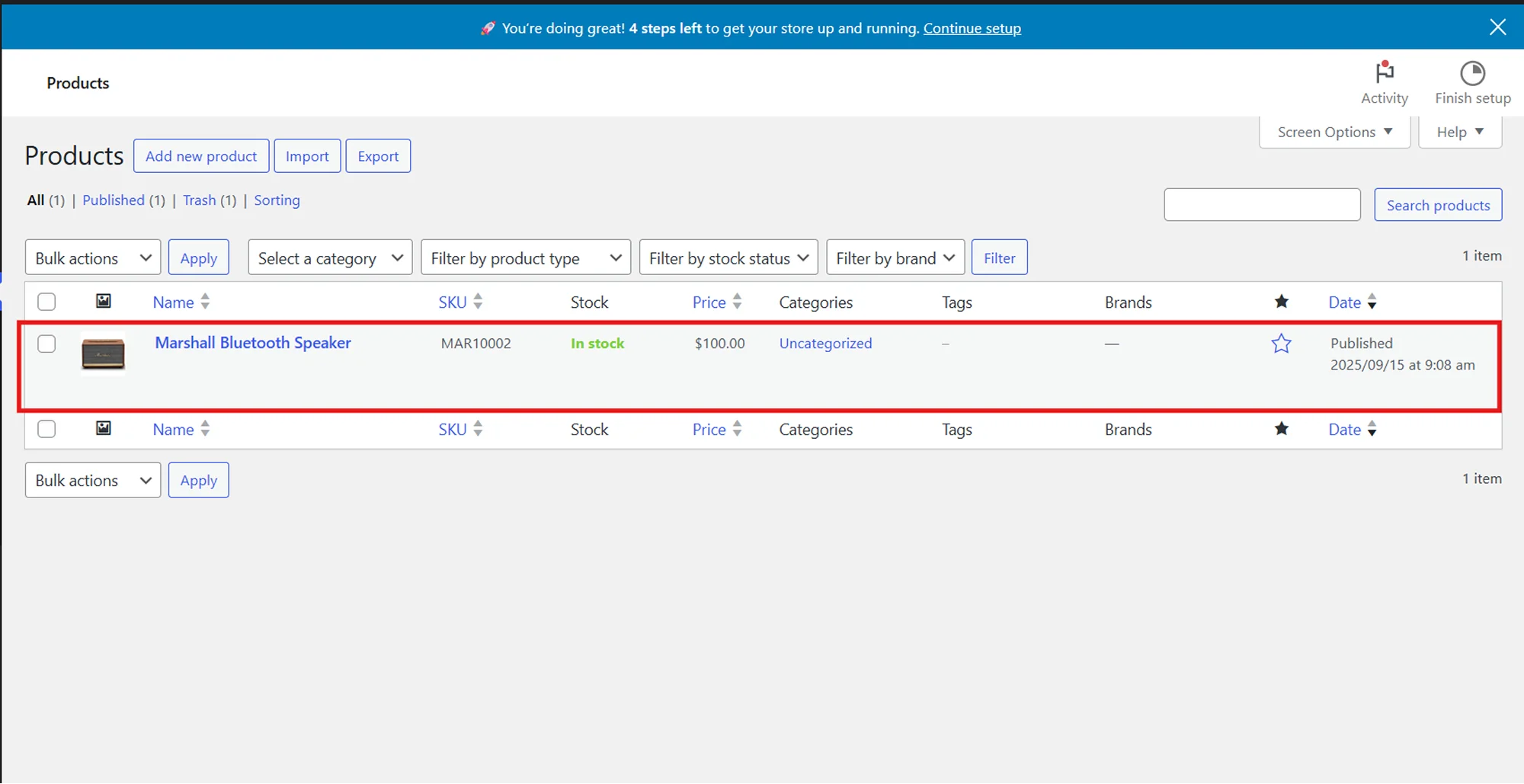Click the featured star column header icon
This screenshot has height=784, width=1524.
click(x=1281, y=302)
